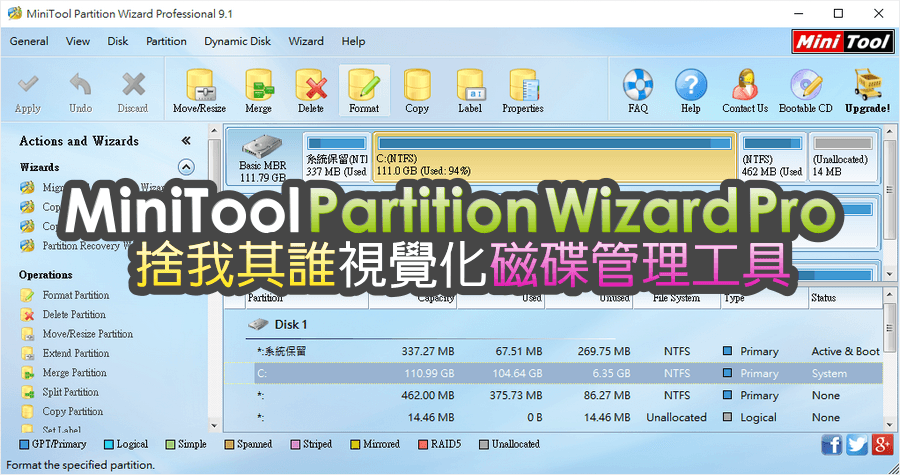Click the Move/Resize toolbar icon
This screenshot has height=475, width=900.
point(199,91)
